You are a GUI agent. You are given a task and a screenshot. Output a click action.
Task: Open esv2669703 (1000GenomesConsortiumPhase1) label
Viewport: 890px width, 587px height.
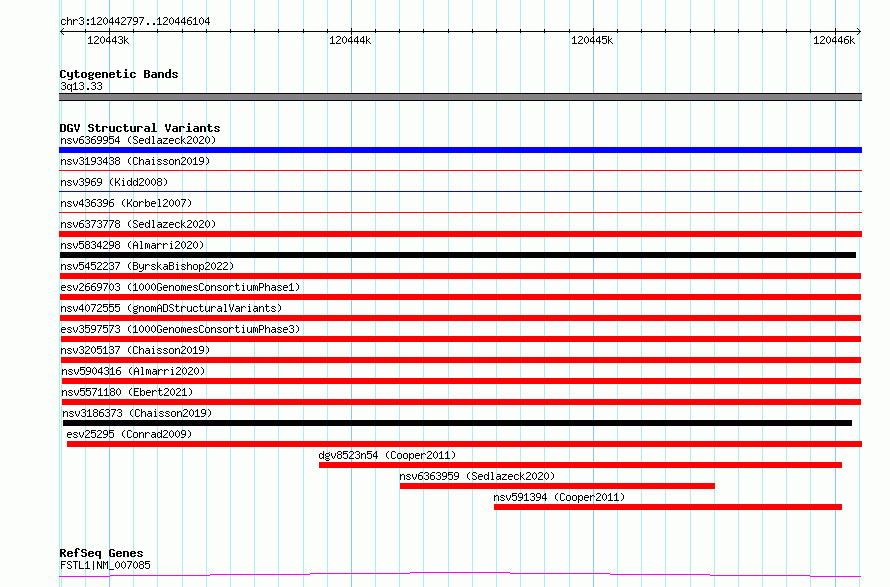(180, 287)
